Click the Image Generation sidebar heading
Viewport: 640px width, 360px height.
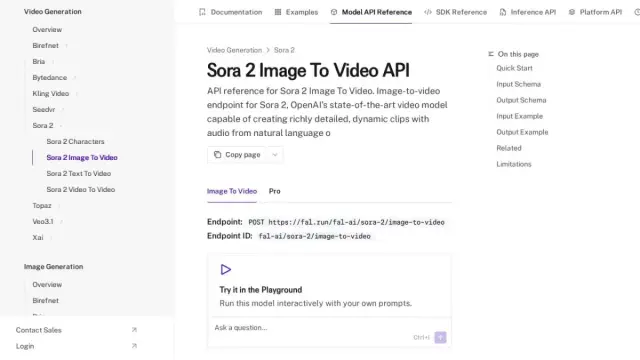[x=53, y=267]
